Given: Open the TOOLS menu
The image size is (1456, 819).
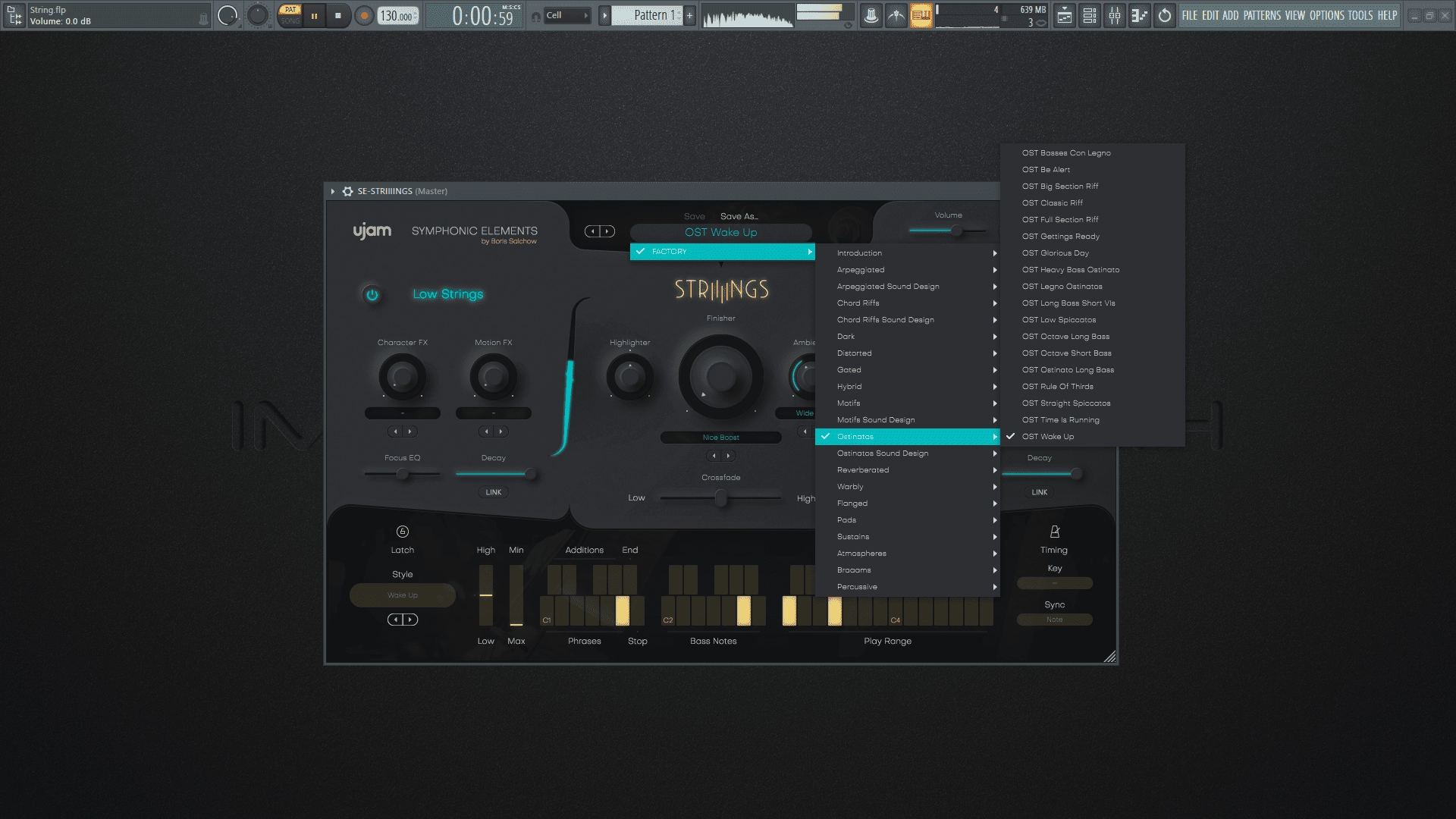Looking at the screenshot, I should (x=1360, y=15).
